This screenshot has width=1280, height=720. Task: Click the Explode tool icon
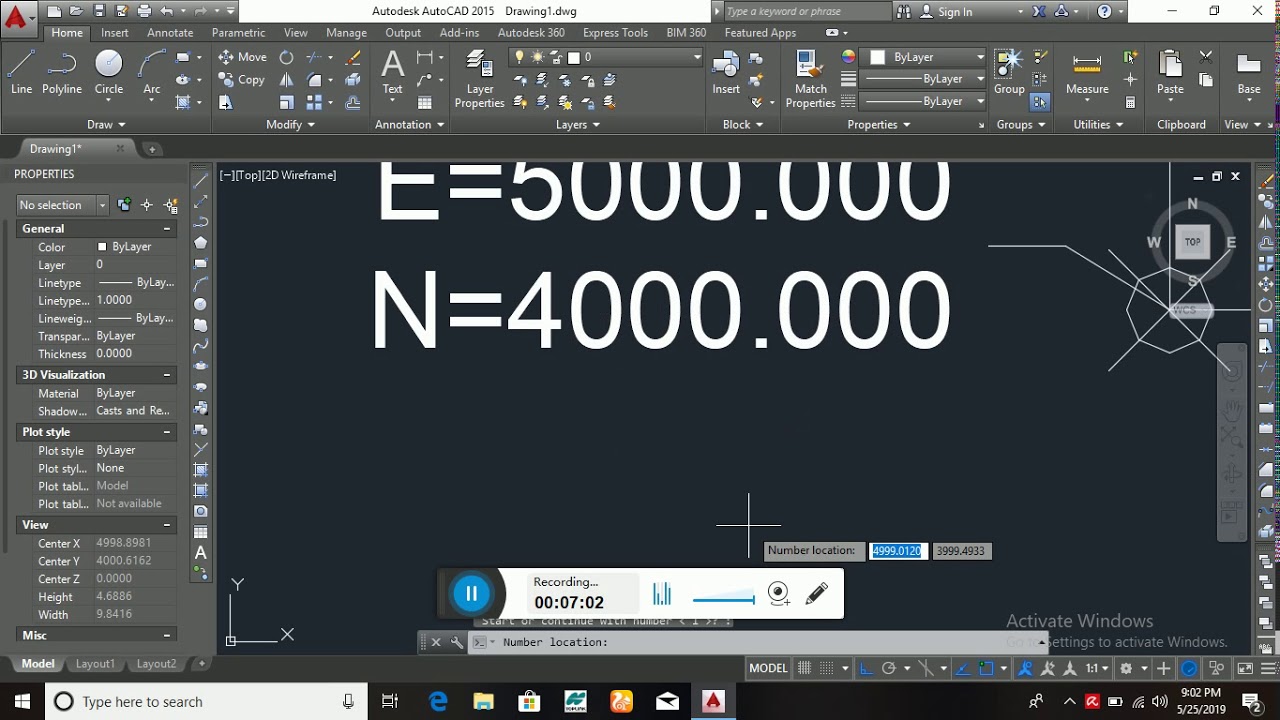tap(352, 80)
